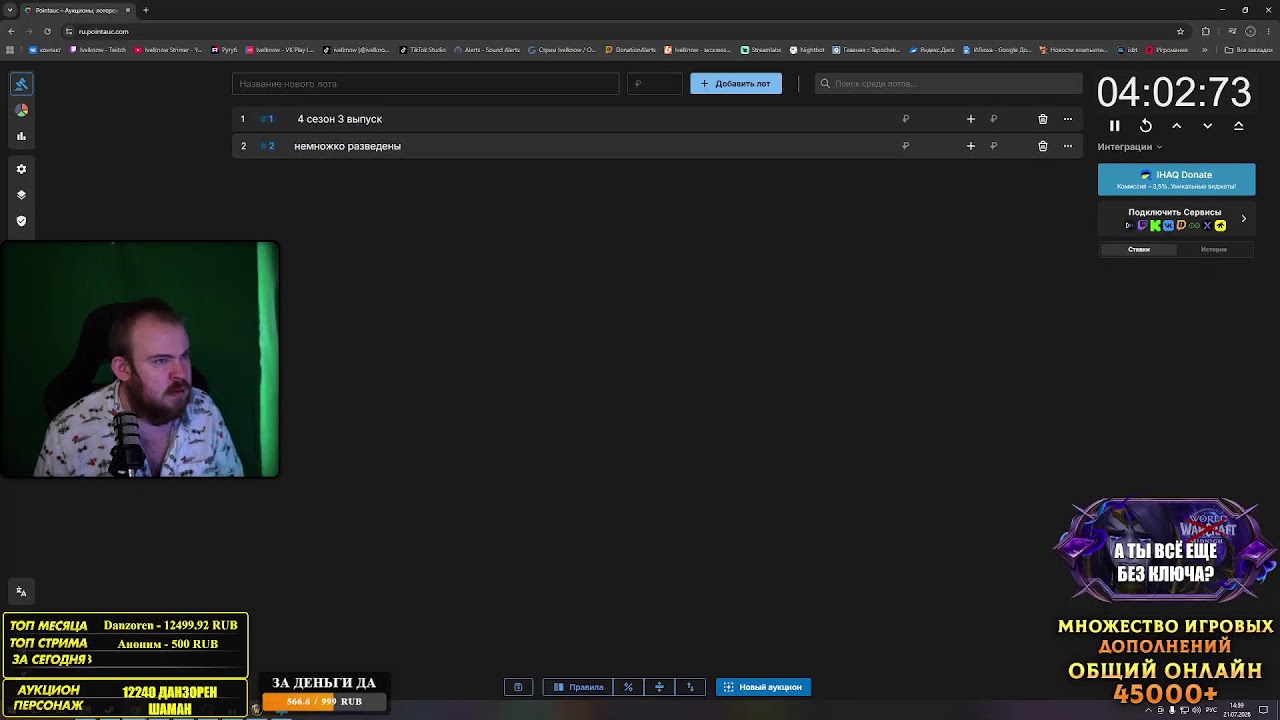Open the IHAQ Donate integration banner
The image size is (1280, 720).
pos(1176,179)
